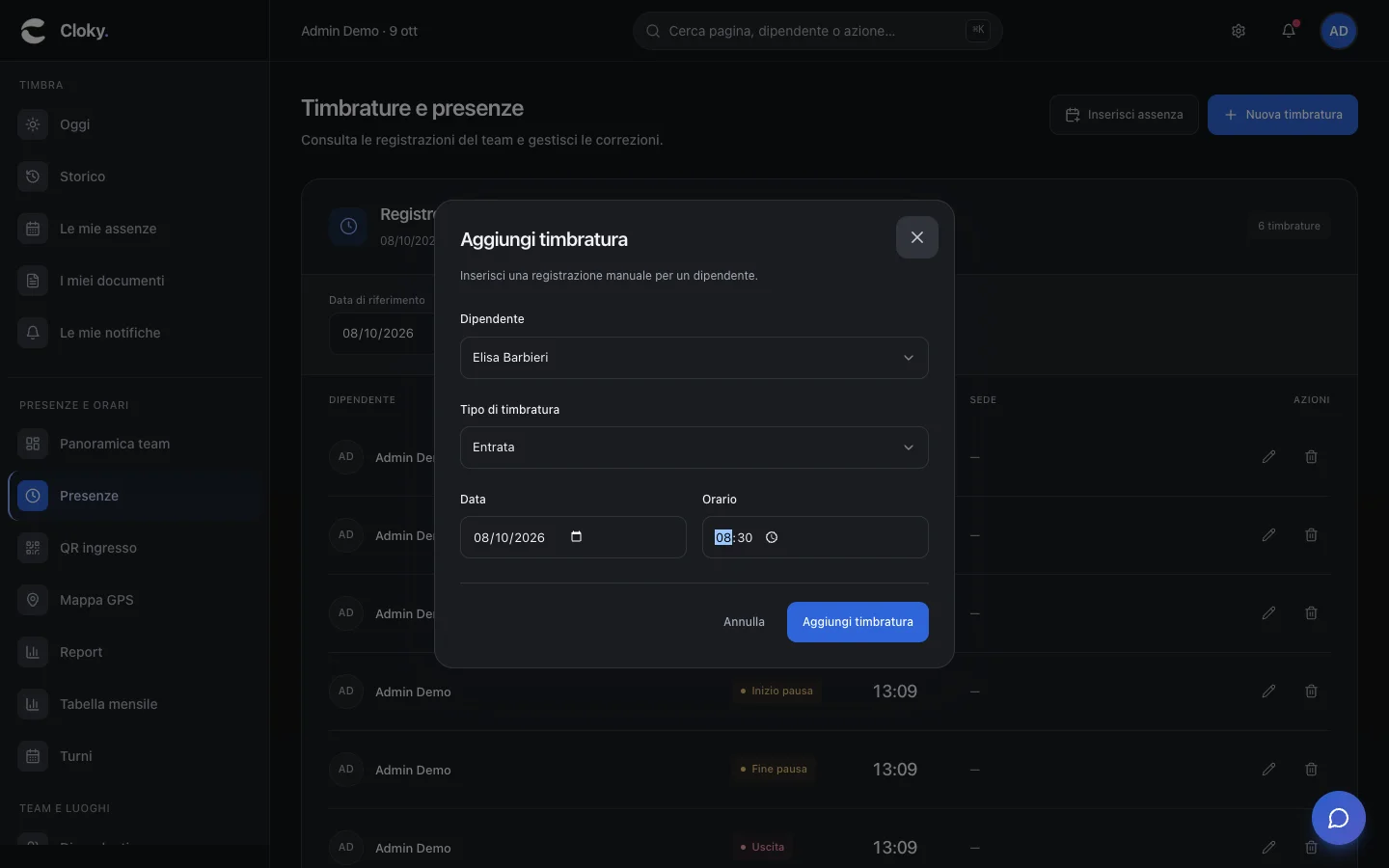
Task: Open I miei documenti page
Action: 134,281
